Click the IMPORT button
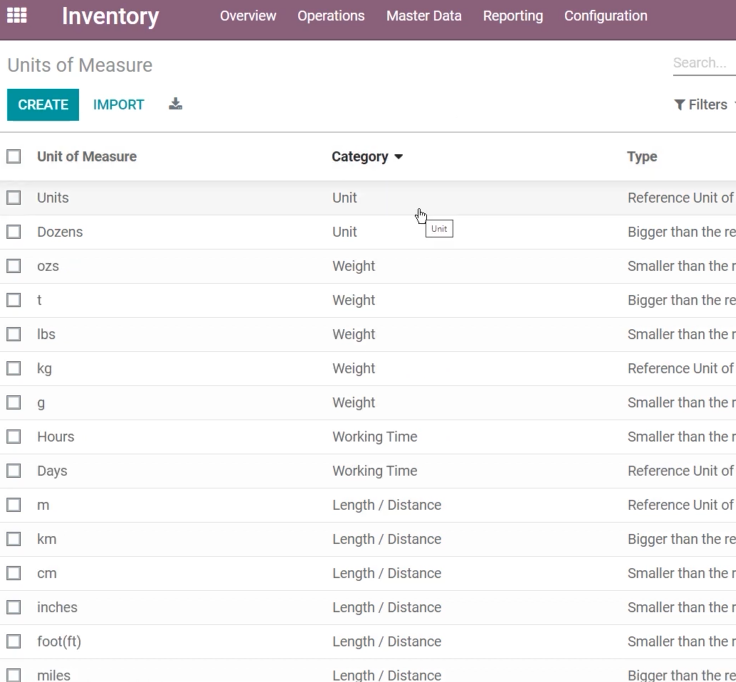 [118, 105]
